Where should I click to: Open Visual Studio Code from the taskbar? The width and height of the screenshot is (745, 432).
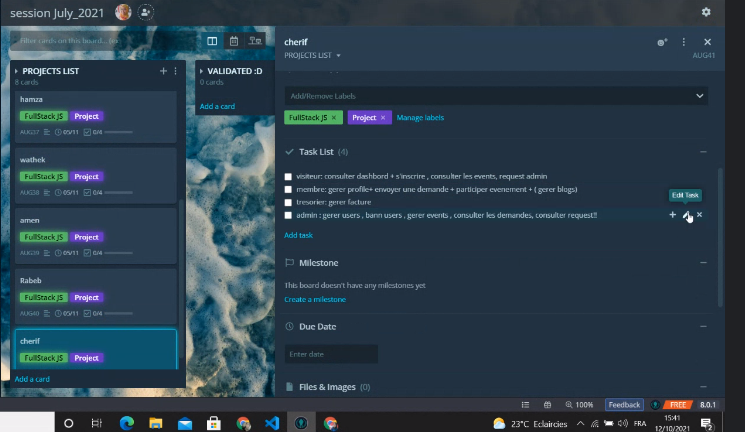point(271,423)
